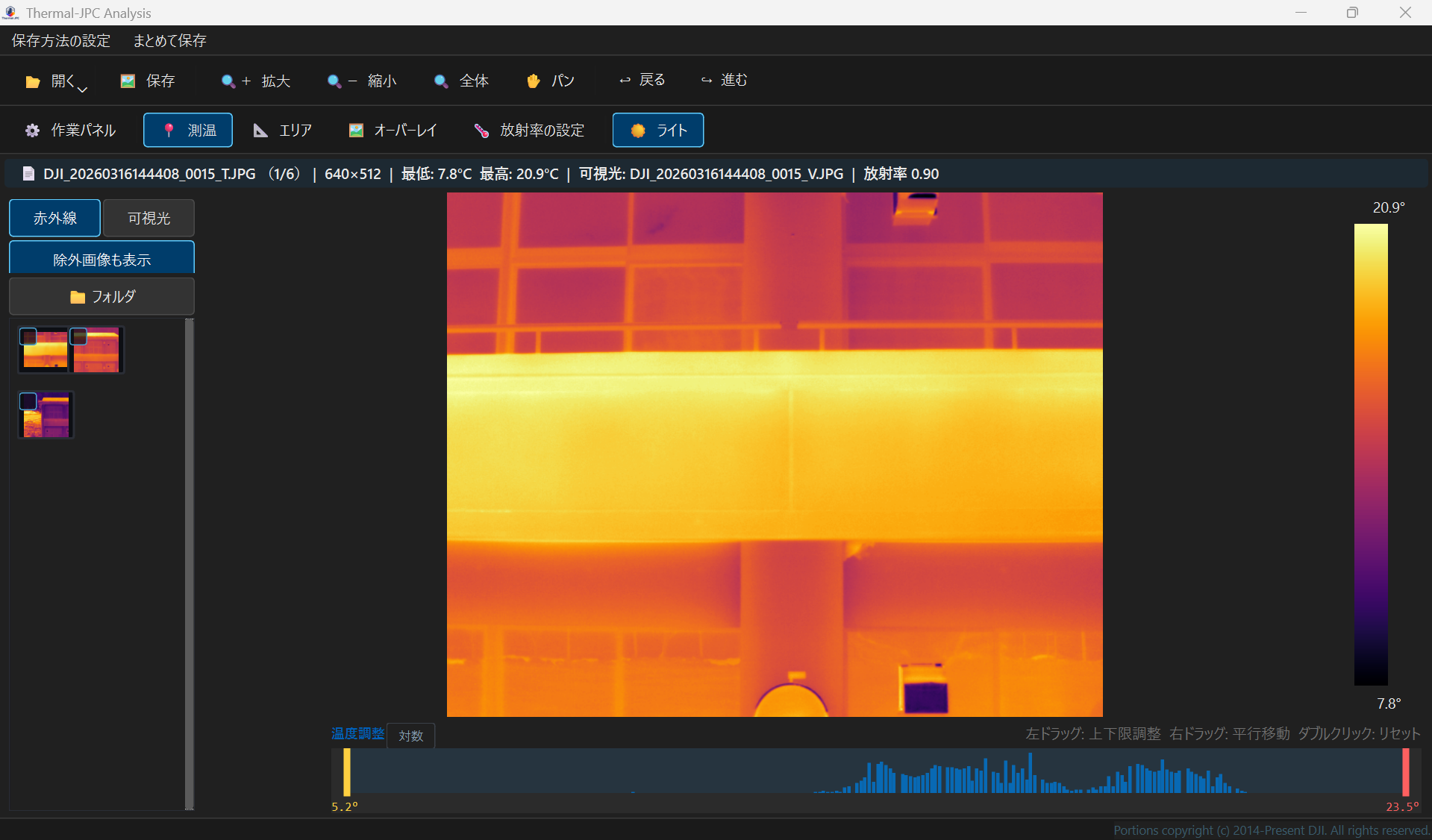Check the first thumbnail's checkbox

[28, 336]
